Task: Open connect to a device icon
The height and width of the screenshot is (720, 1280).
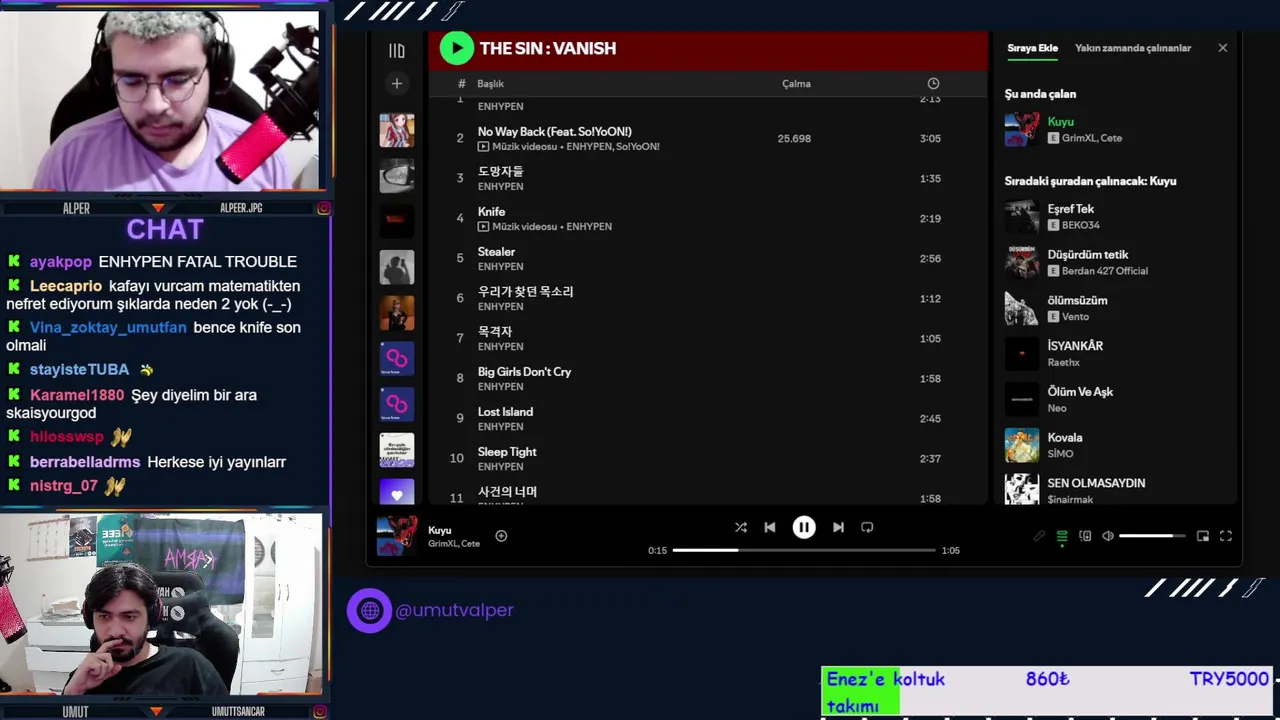Action: 1085,536
